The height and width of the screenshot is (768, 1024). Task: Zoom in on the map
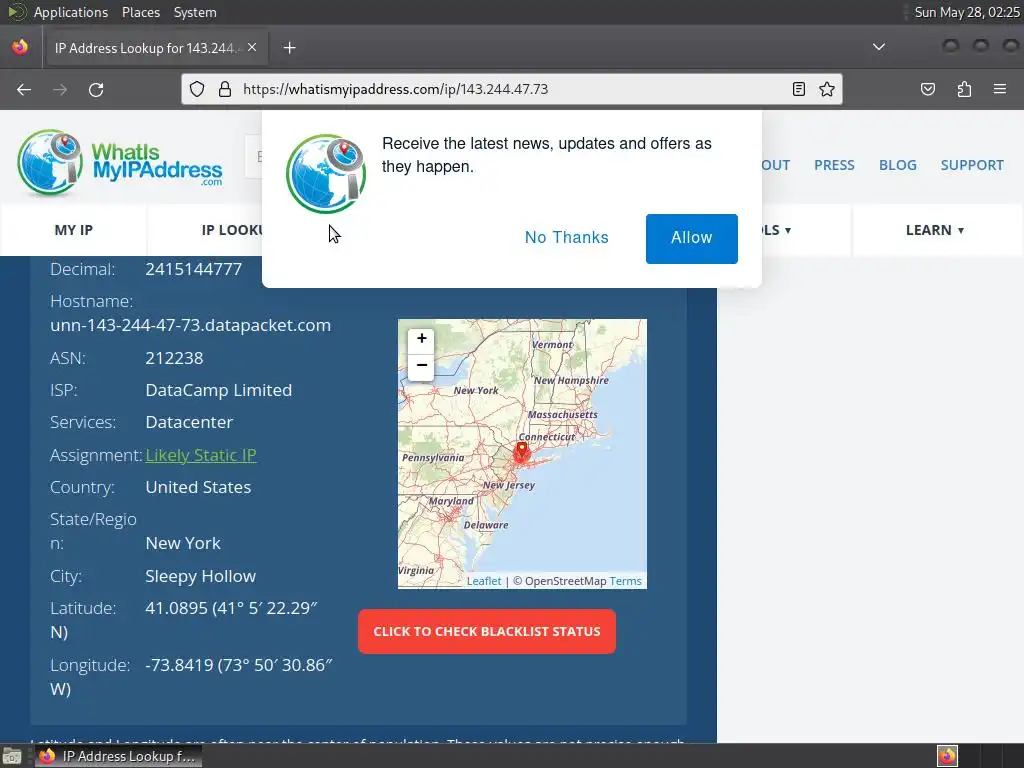[x=422, y=338]
